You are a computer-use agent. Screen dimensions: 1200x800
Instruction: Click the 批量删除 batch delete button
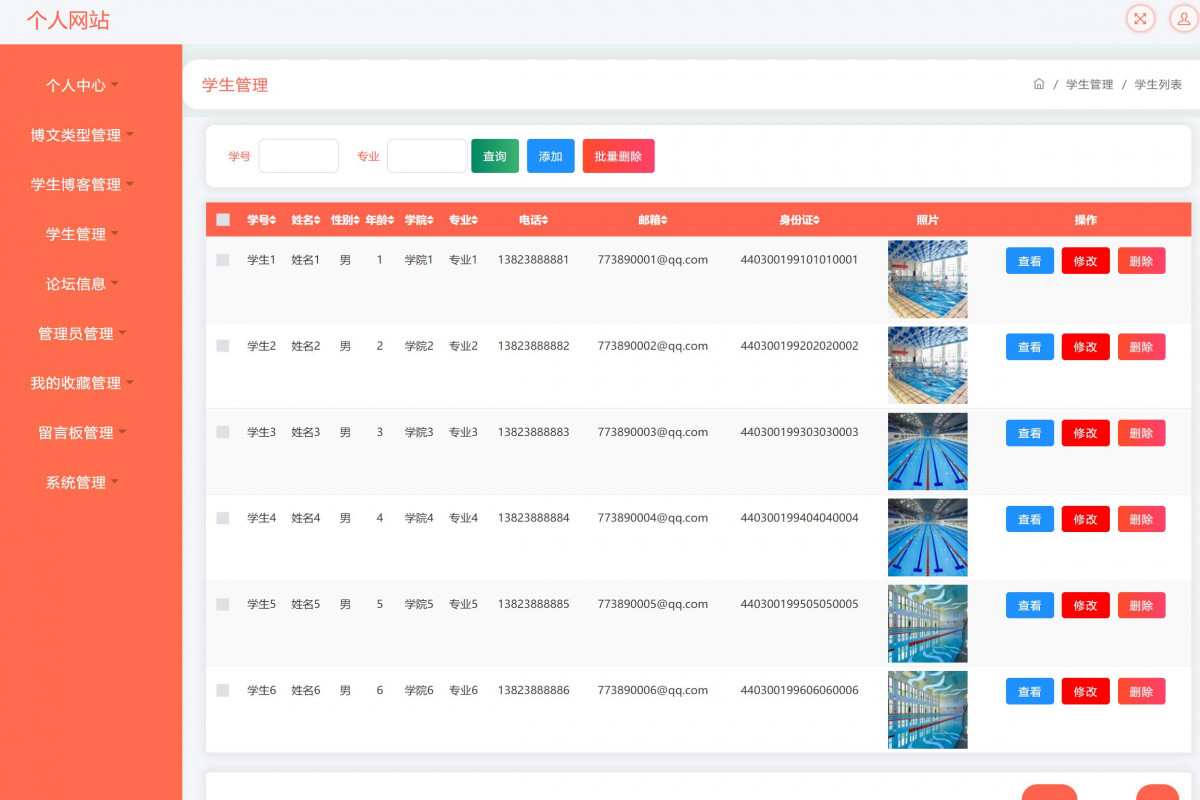(x=618, y=156)
